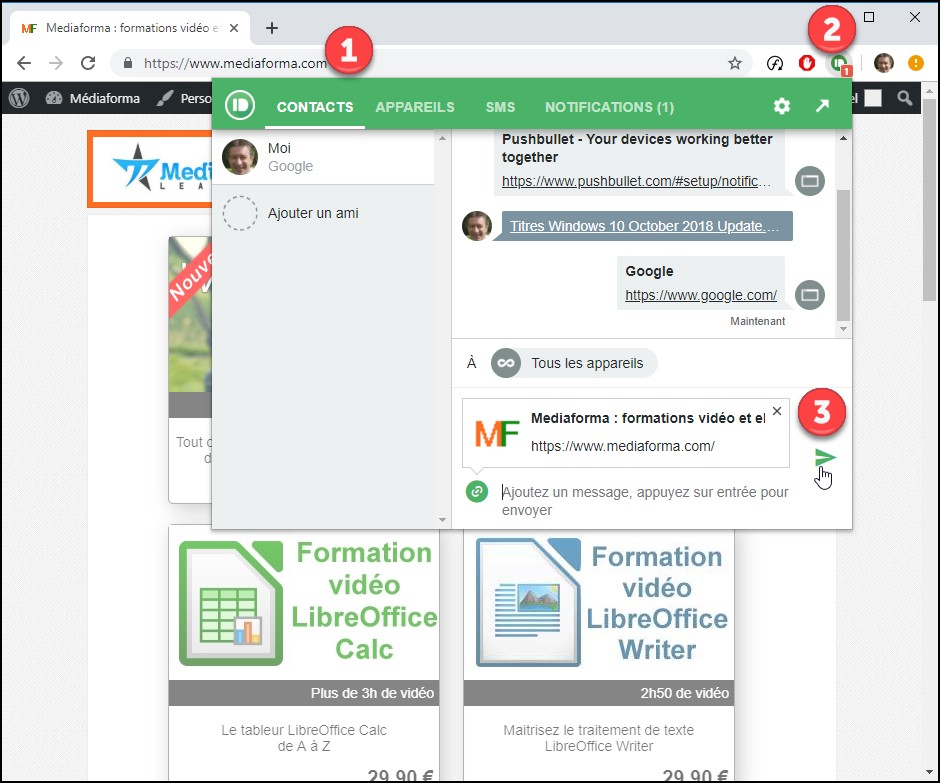Close the Mediaforma browser tab
Screen dimensions: 940x783
[234, 28]
